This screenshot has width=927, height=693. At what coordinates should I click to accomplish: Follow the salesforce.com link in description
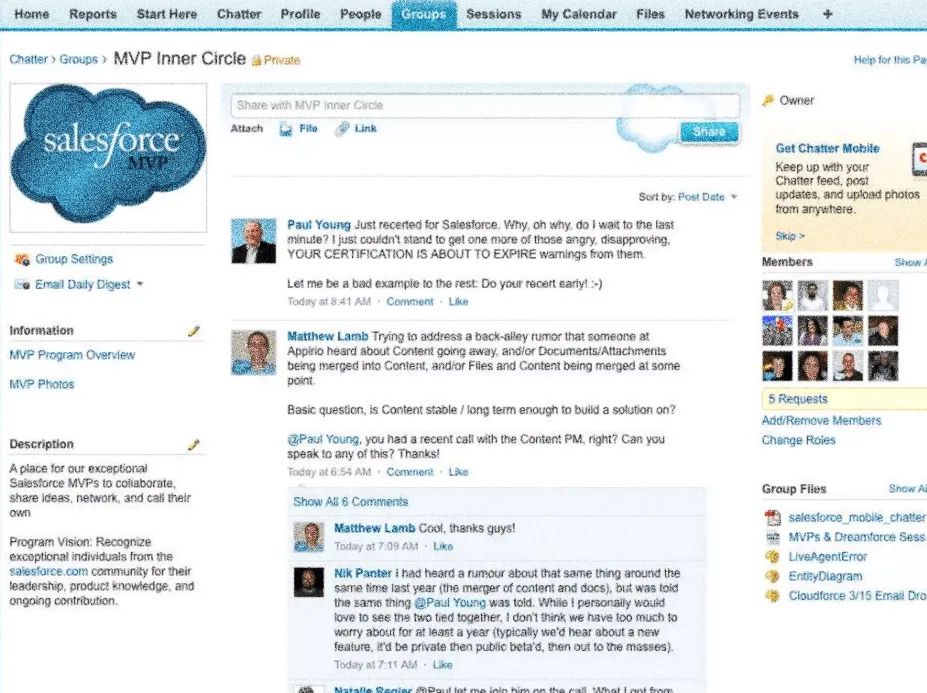pos(48,571)
